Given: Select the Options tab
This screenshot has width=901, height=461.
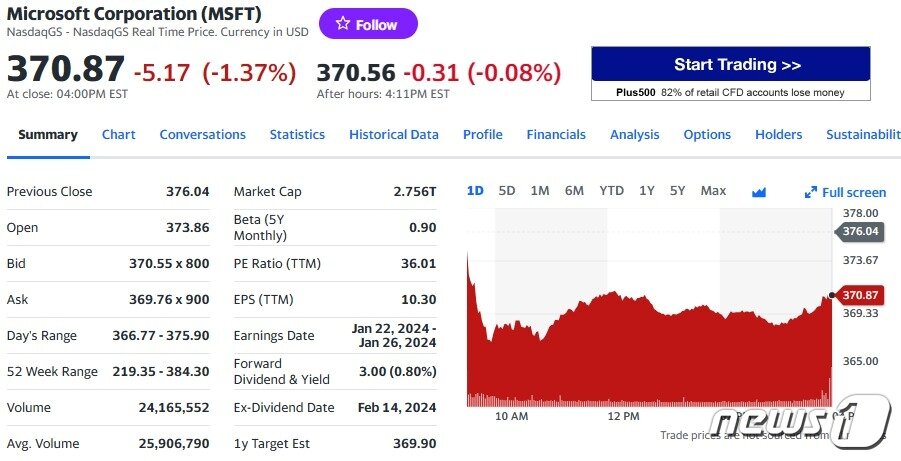Looking at the screenshot, I should click(707, 135).
